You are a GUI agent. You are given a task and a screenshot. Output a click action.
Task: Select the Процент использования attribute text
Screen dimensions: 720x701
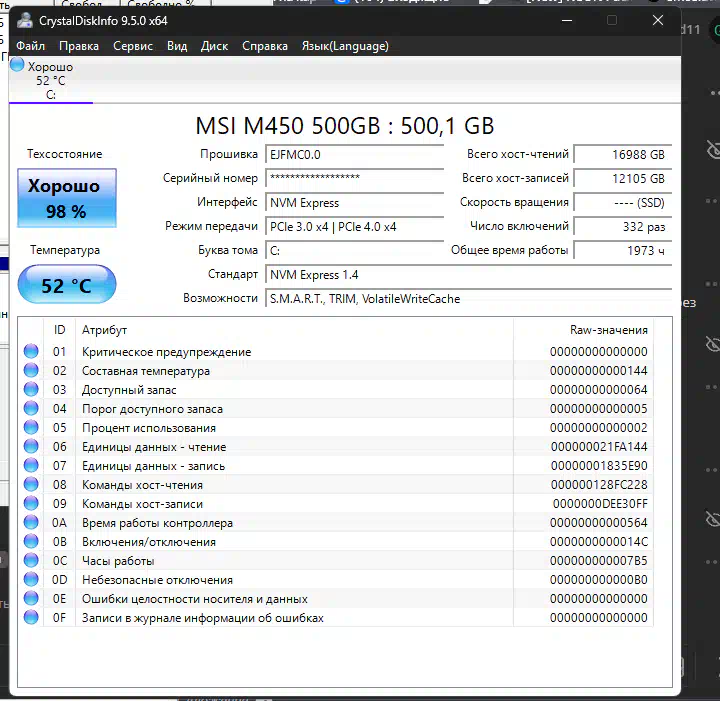click(149, 428)
